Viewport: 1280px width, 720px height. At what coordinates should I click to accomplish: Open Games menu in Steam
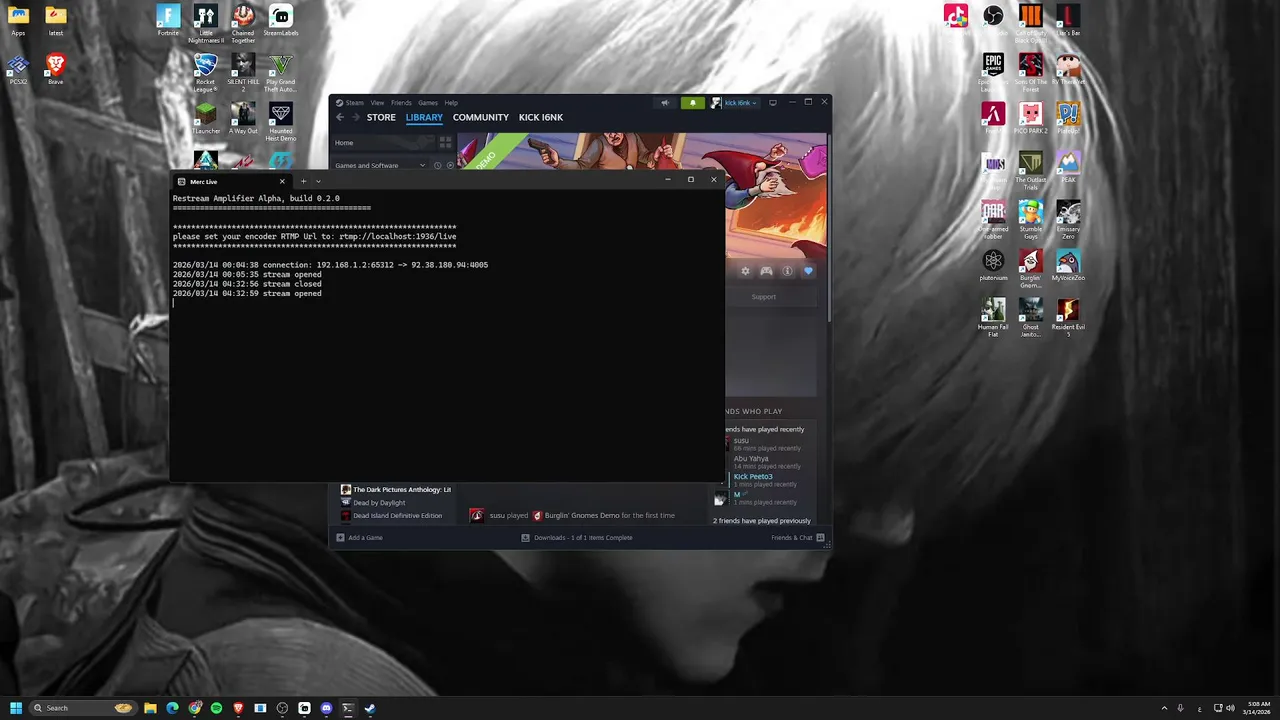click(428, 102)
